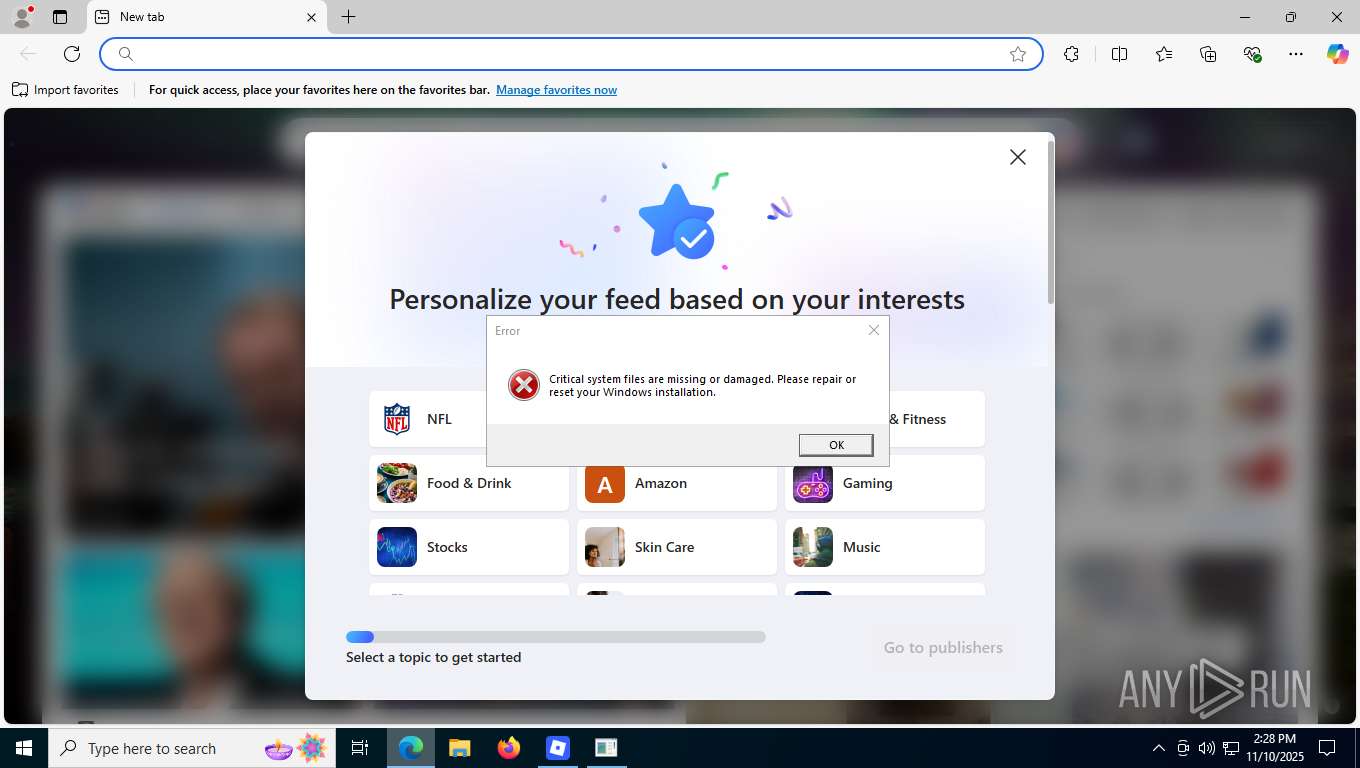Open the profile icon
Viewport: 1360px width, 768px height.
tap(22, 17)
